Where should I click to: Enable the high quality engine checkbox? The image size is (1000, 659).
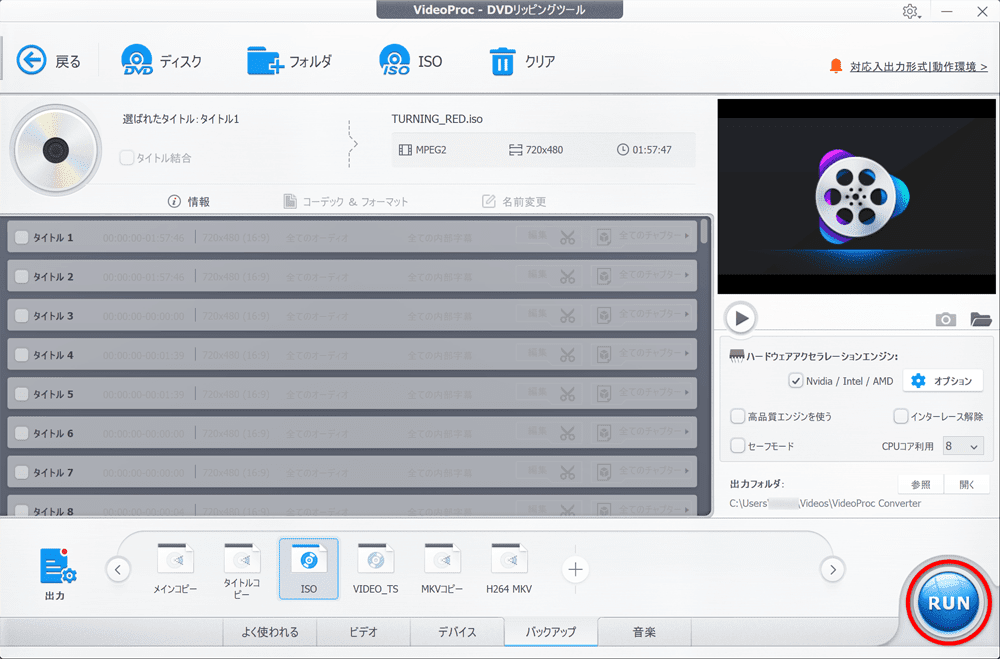738,416
